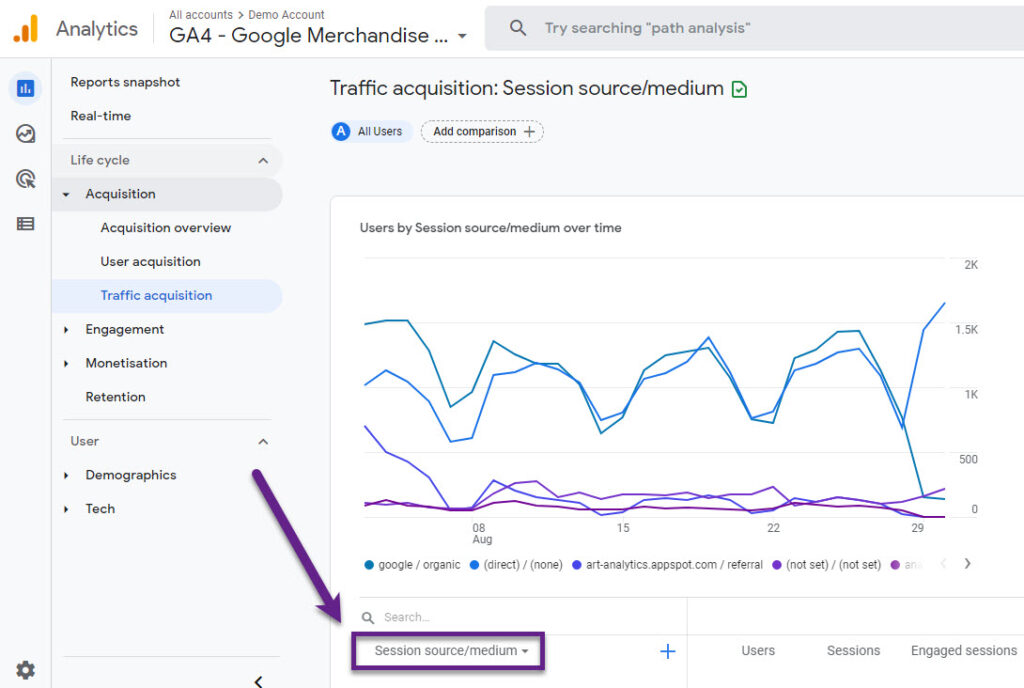This screenshot has width=1024, height=688.
Task: Click the green report verified icon beside title
Action: click(x=739, y=89)
